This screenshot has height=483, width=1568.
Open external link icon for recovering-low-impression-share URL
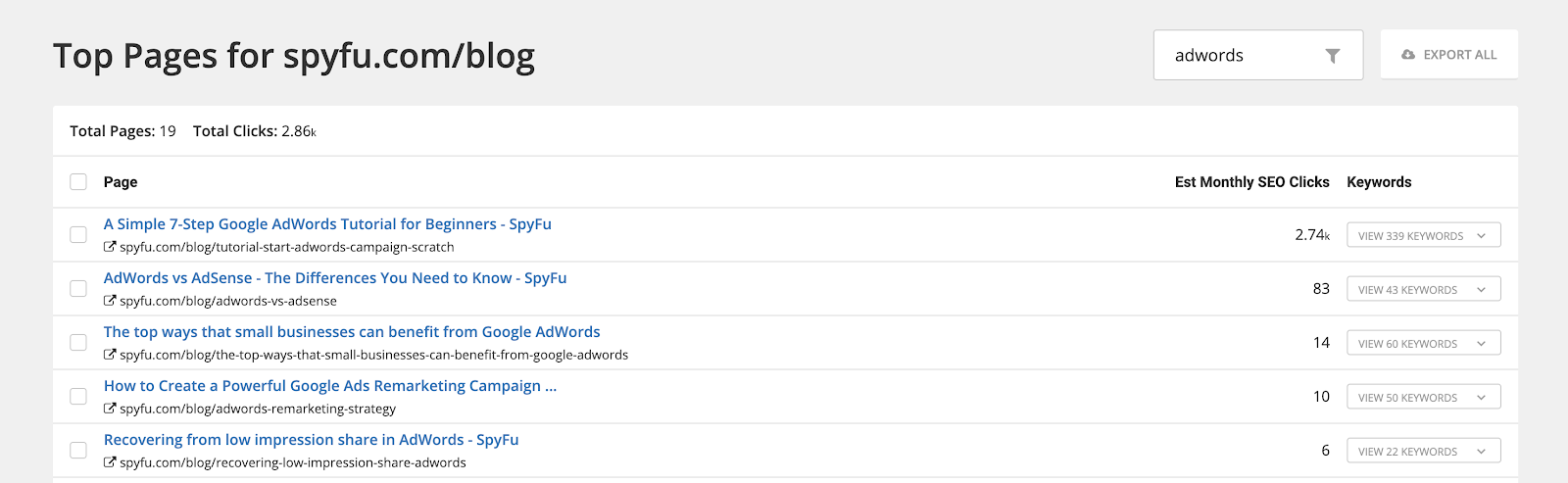click(x=110, y=462)
